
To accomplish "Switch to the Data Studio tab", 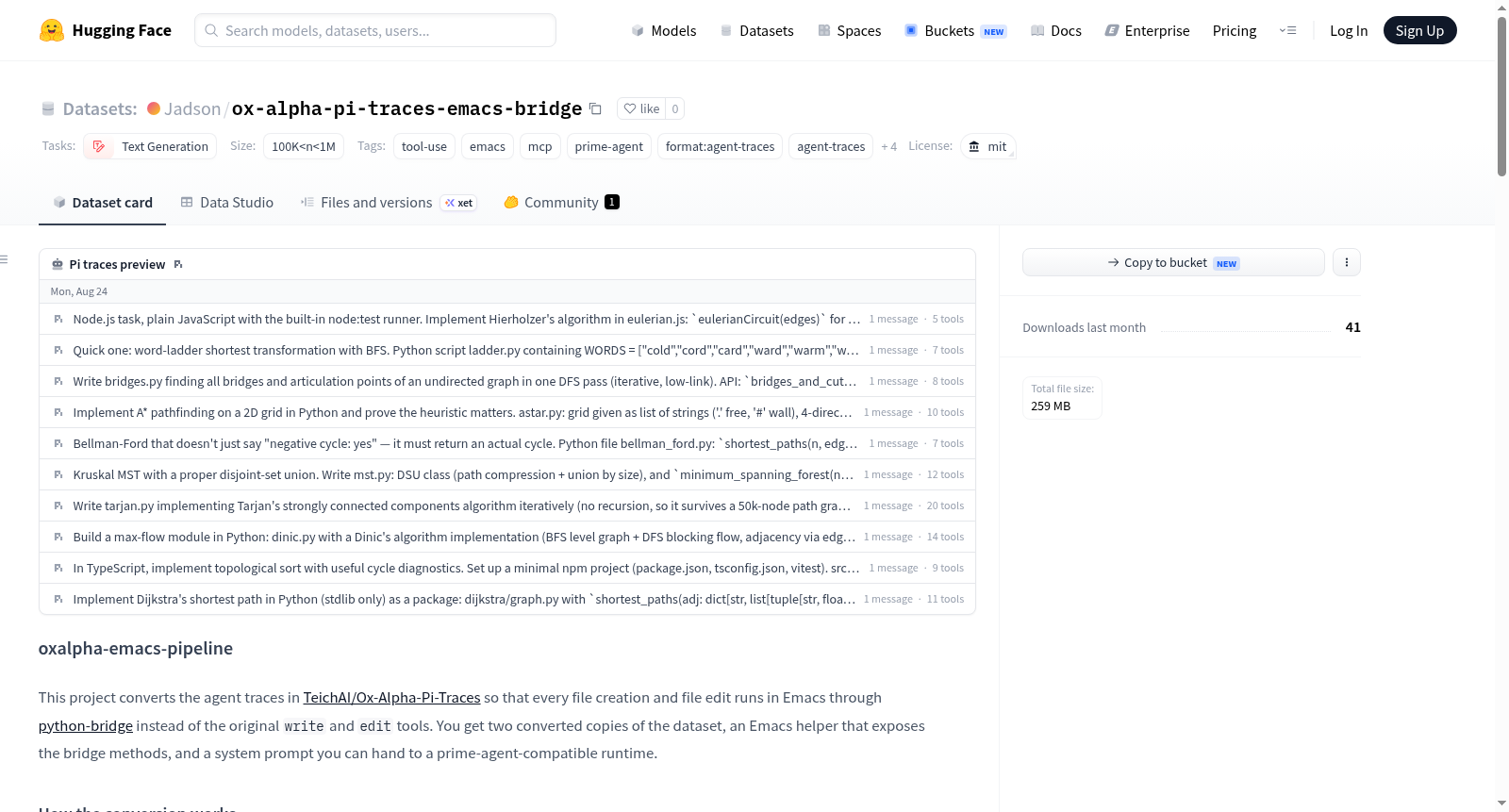I will coord(227,203).
